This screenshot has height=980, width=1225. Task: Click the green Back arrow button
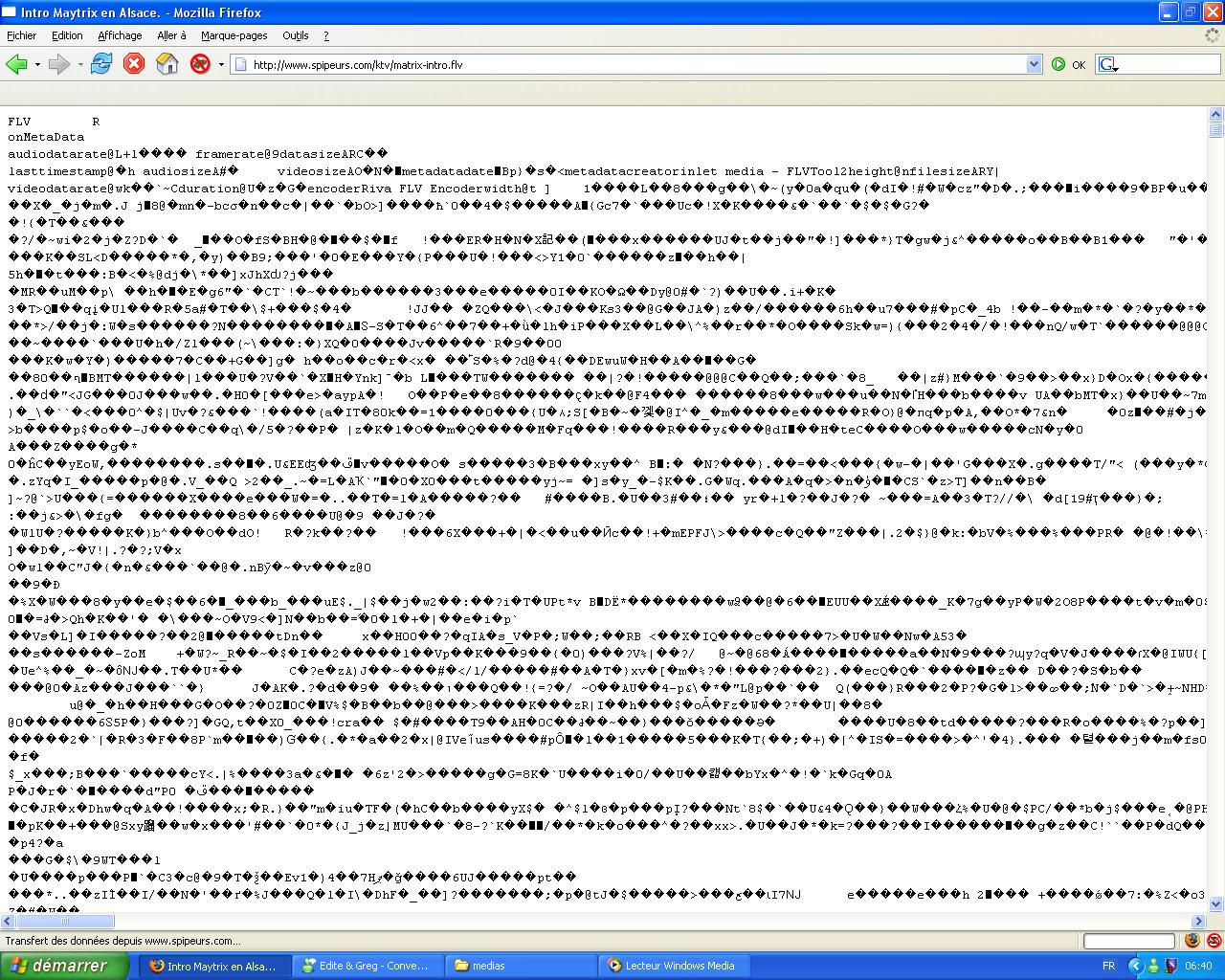pyautogui.click(x=16, y=64)
